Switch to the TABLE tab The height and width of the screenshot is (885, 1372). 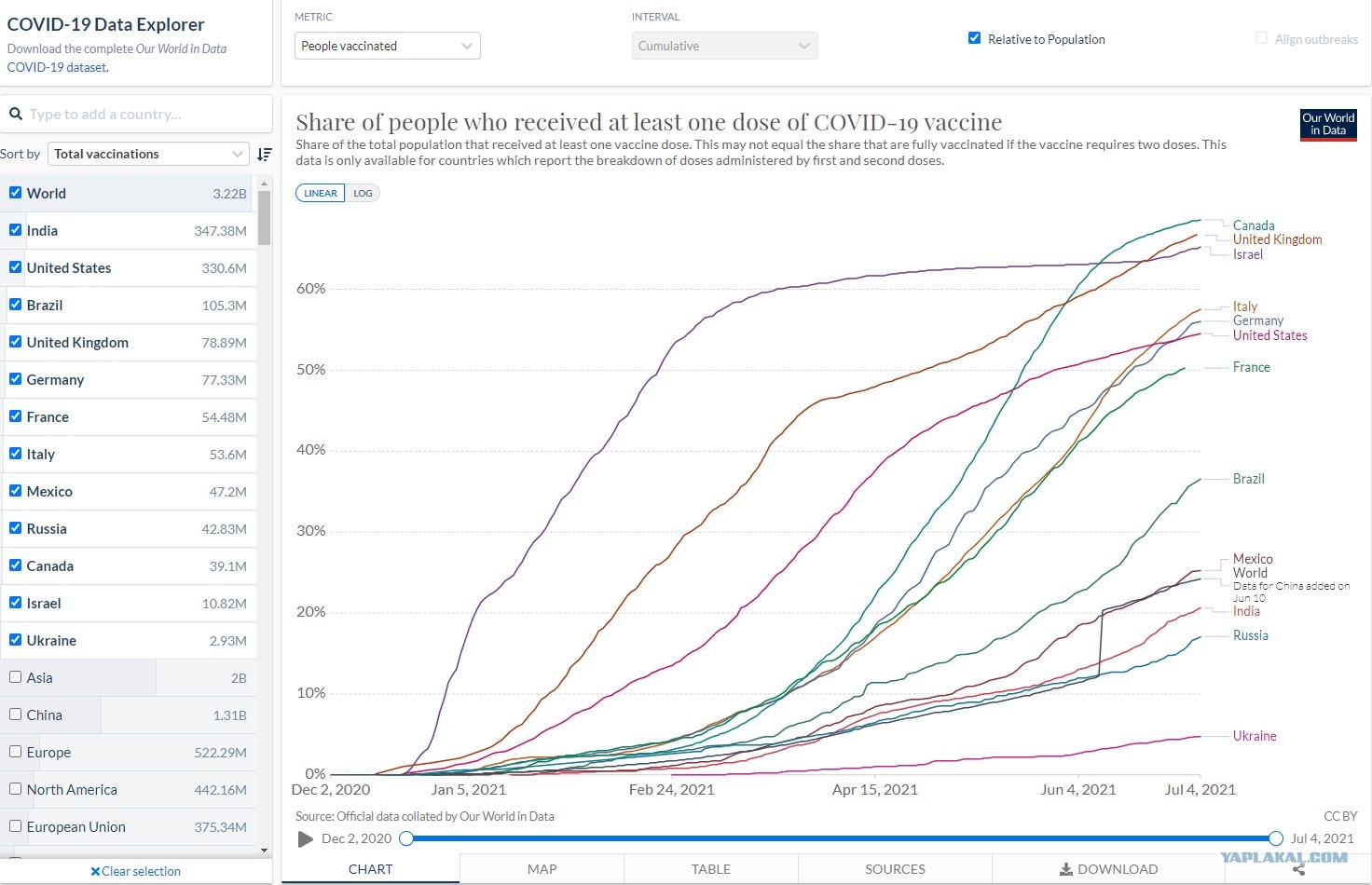711,869
